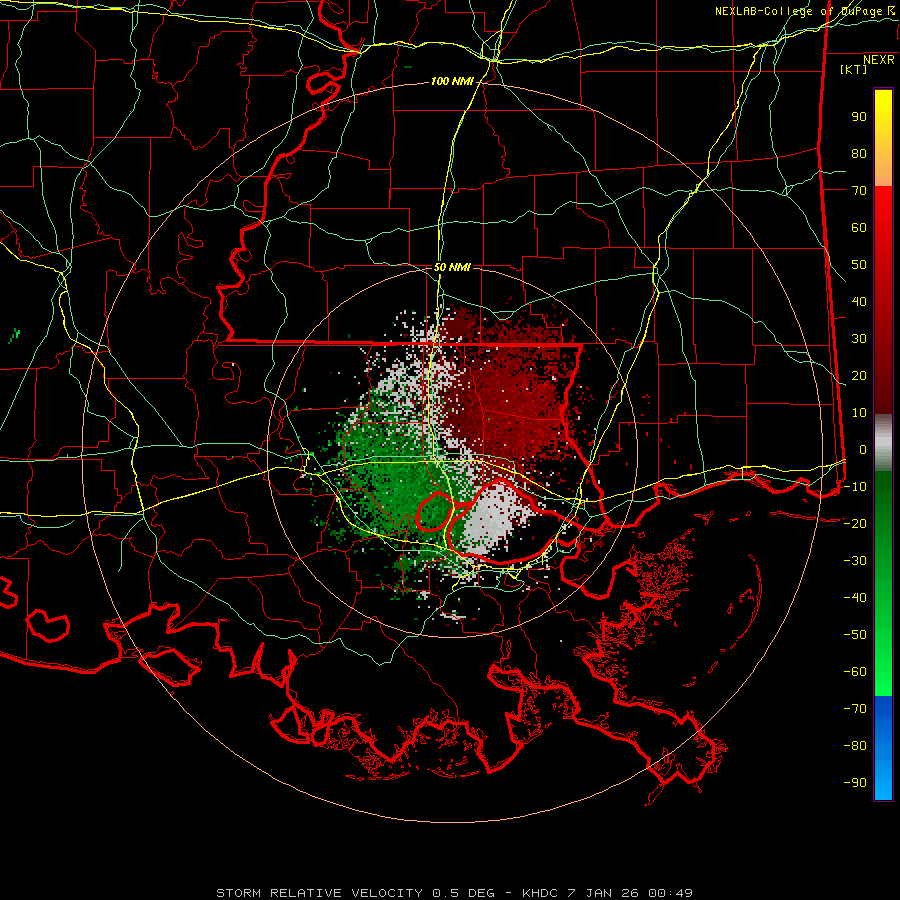This screenshot has width=900, height=900.
Task: Select the 90 value on the velocity scale
Action: pos(859,117)
